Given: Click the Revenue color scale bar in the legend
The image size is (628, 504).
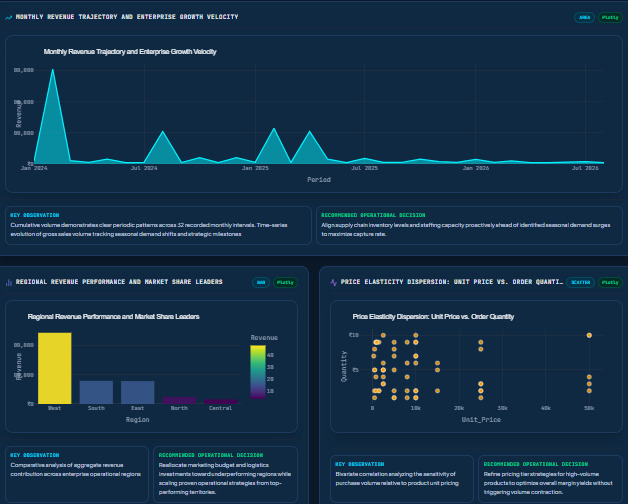Looking at the screenshot, I should coord(258,372).
